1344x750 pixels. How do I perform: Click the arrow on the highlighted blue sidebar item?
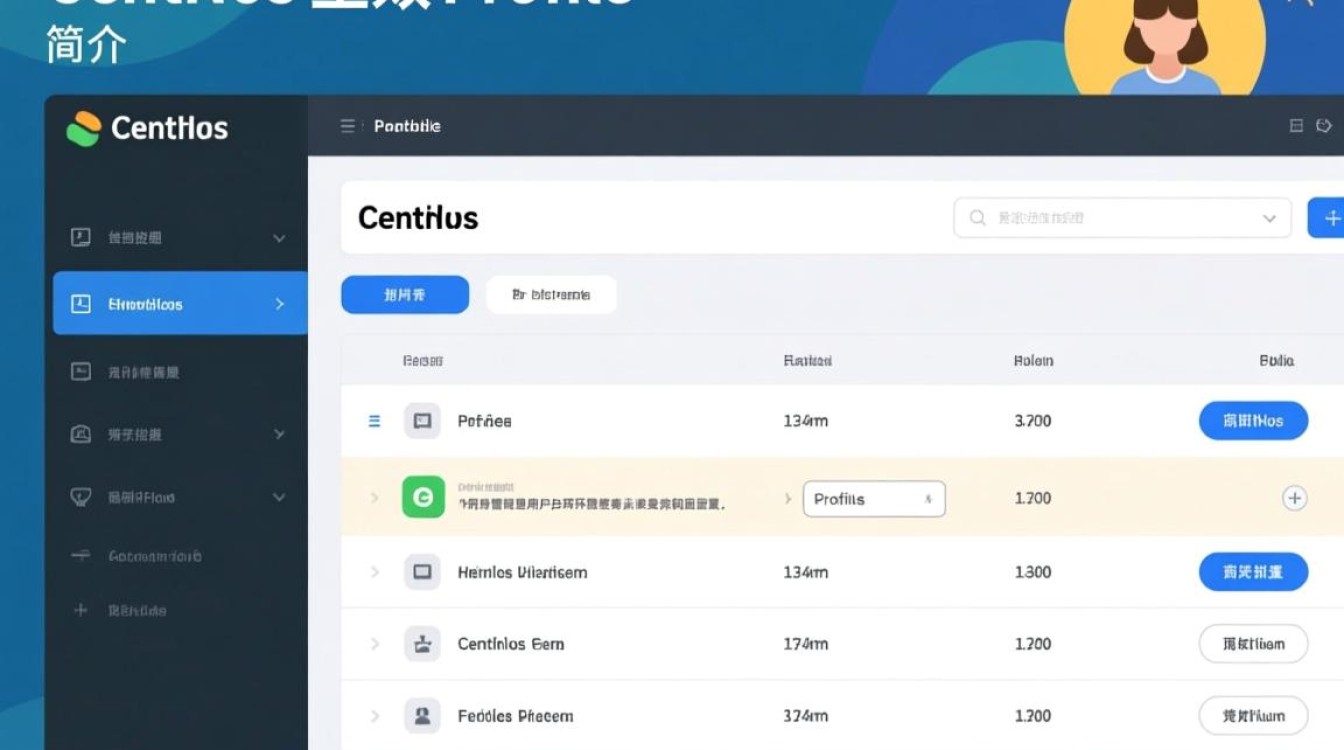point(280,304)
